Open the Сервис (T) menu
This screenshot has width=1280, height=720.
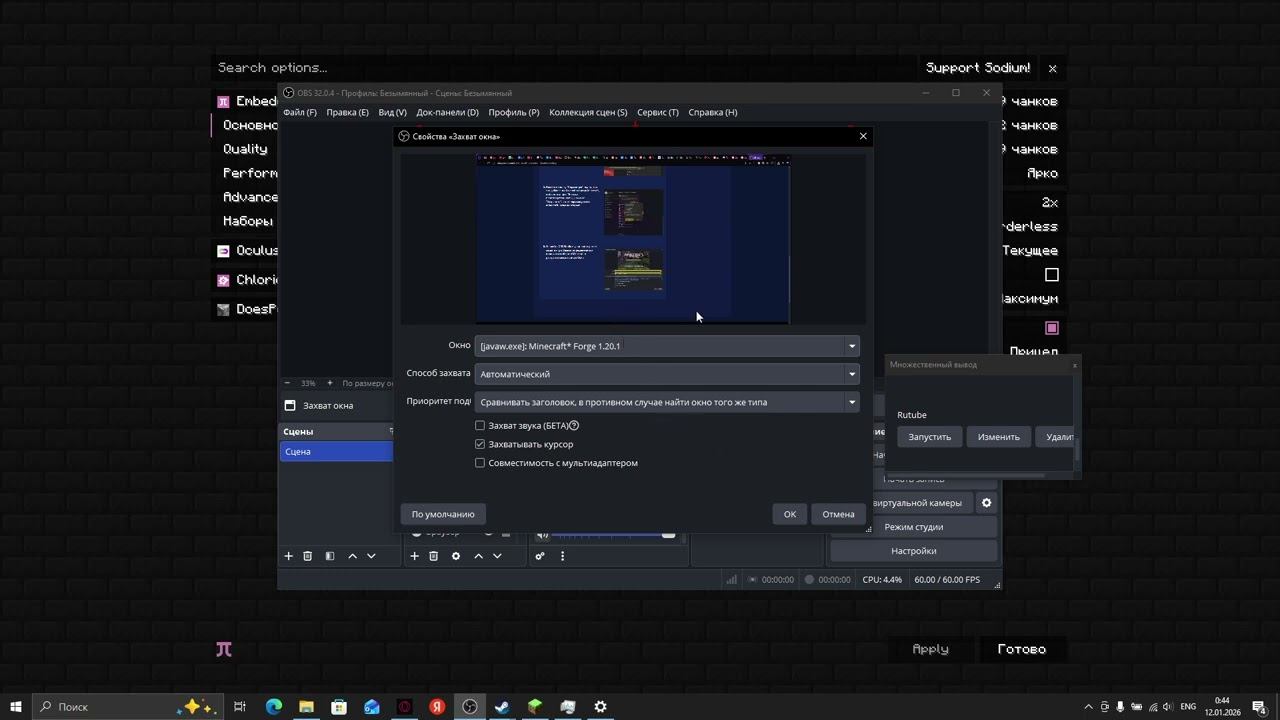[657, 112]
